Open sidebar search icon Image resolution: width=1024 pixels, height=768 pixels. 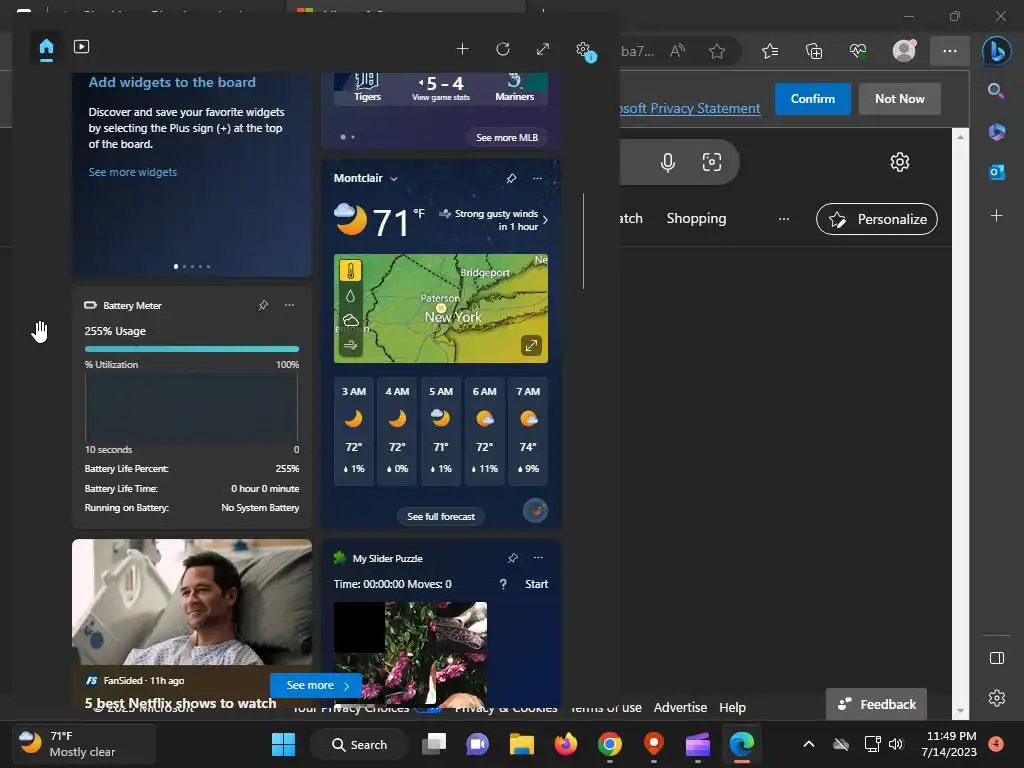(x=996, y=91)
